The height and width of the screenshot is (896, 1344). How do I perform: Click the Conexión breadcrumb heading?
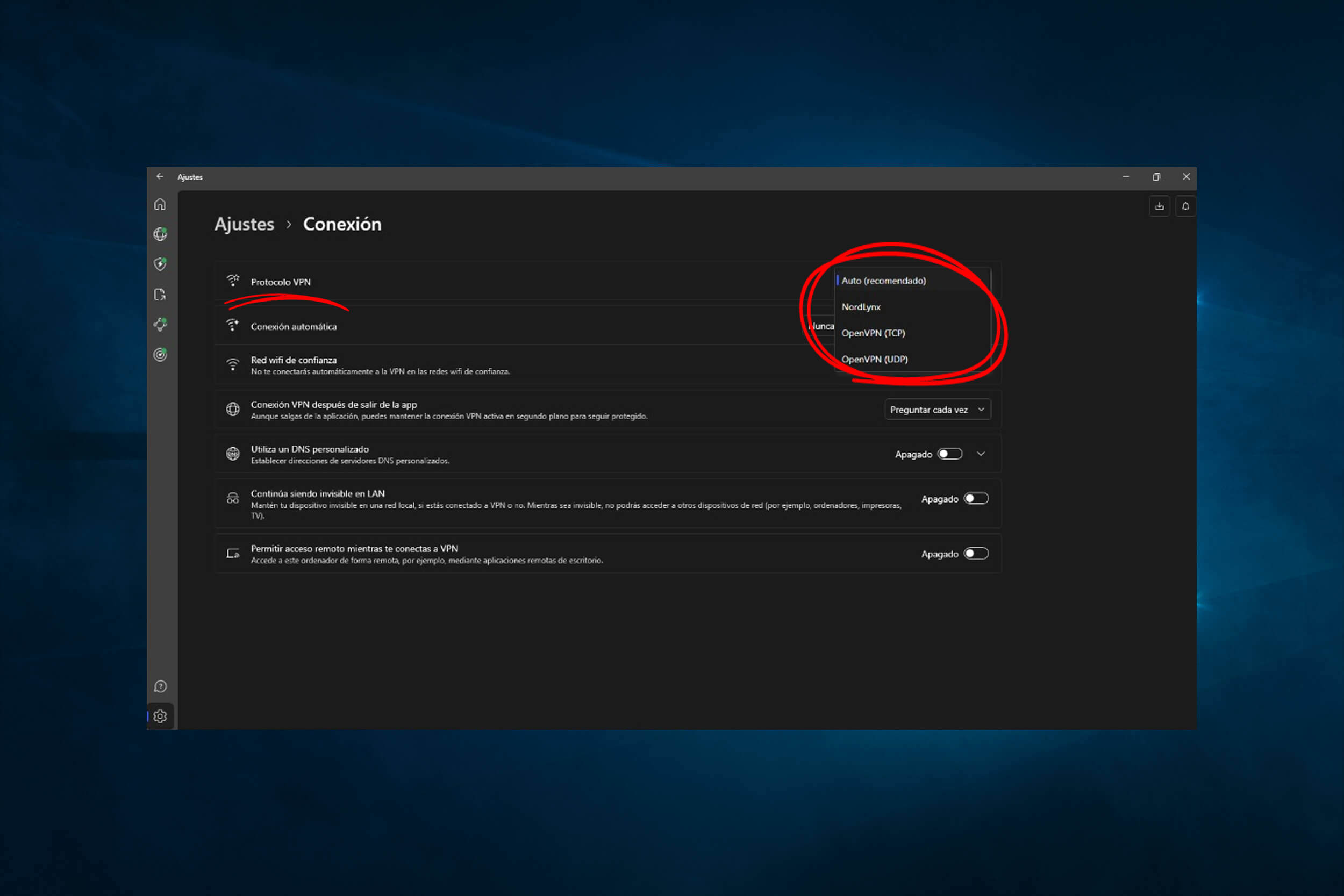[342, 224]
